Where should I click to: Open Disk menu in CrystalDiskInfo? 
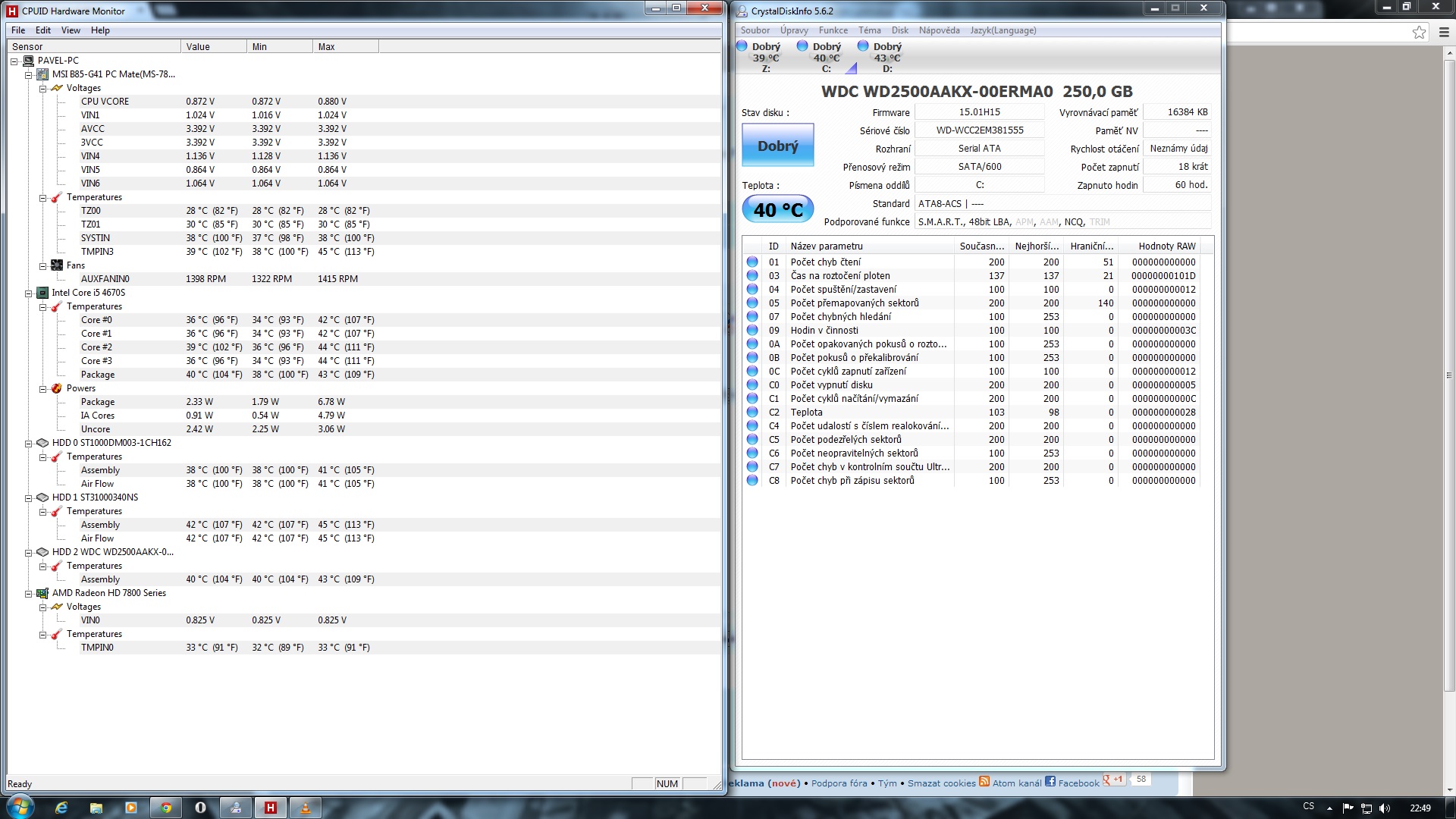[x=899, y=30]
